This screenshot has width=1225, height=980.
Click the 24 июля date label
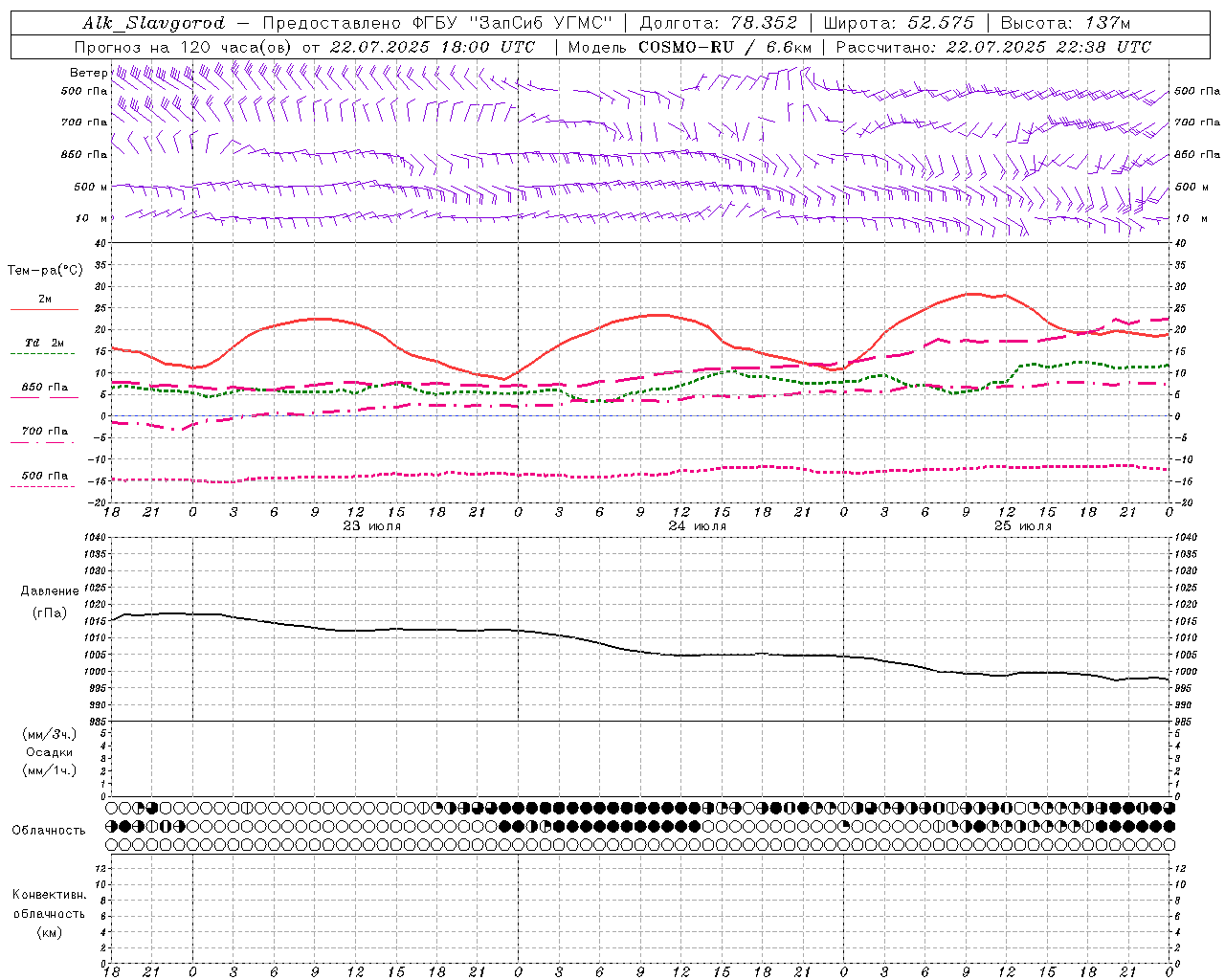[697, 526]
